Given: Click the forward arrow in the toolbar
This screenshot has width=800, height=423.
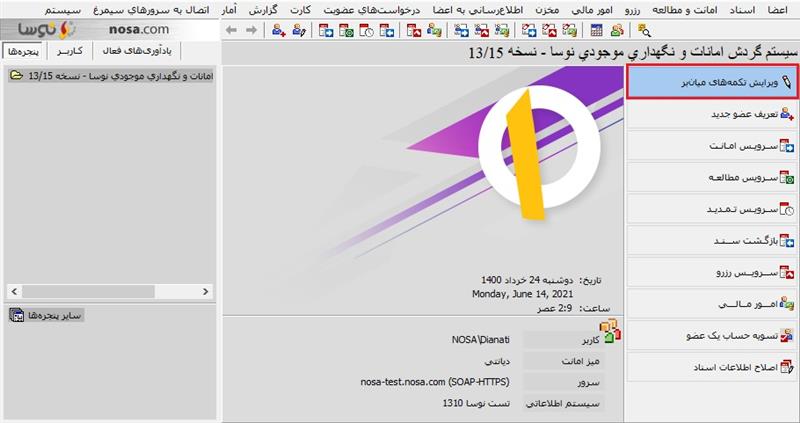Looking at the screenshot, I should click(x=250, y=30).
